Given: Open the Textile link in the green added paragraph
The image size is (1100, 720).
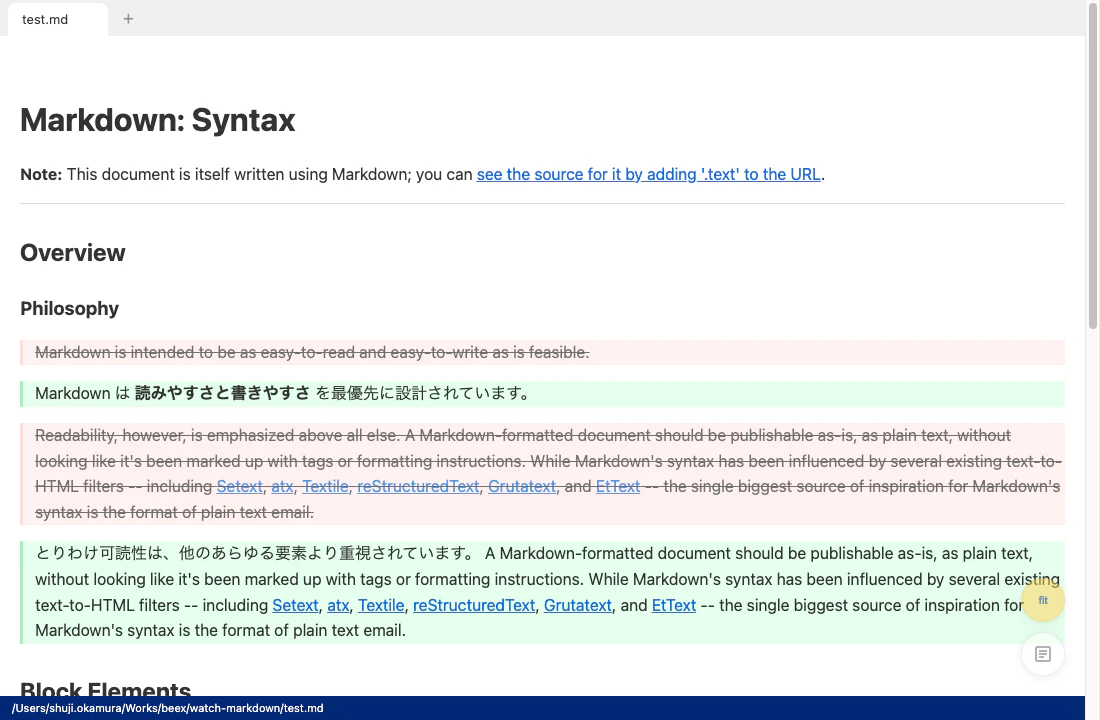Looking at the screenshot, I should point(381,605).
